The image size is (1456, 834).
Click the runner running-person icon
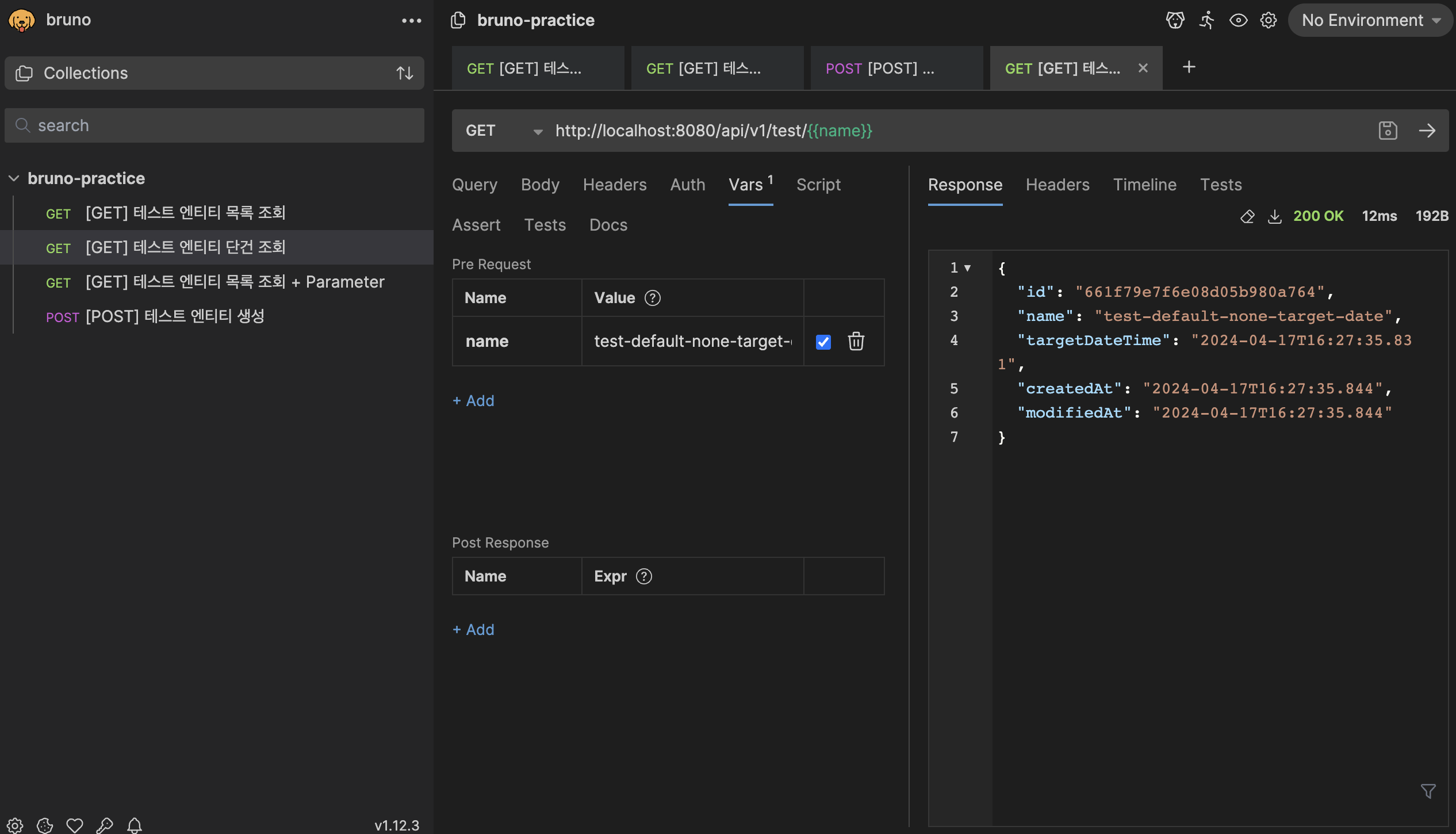coord(1206,20)
